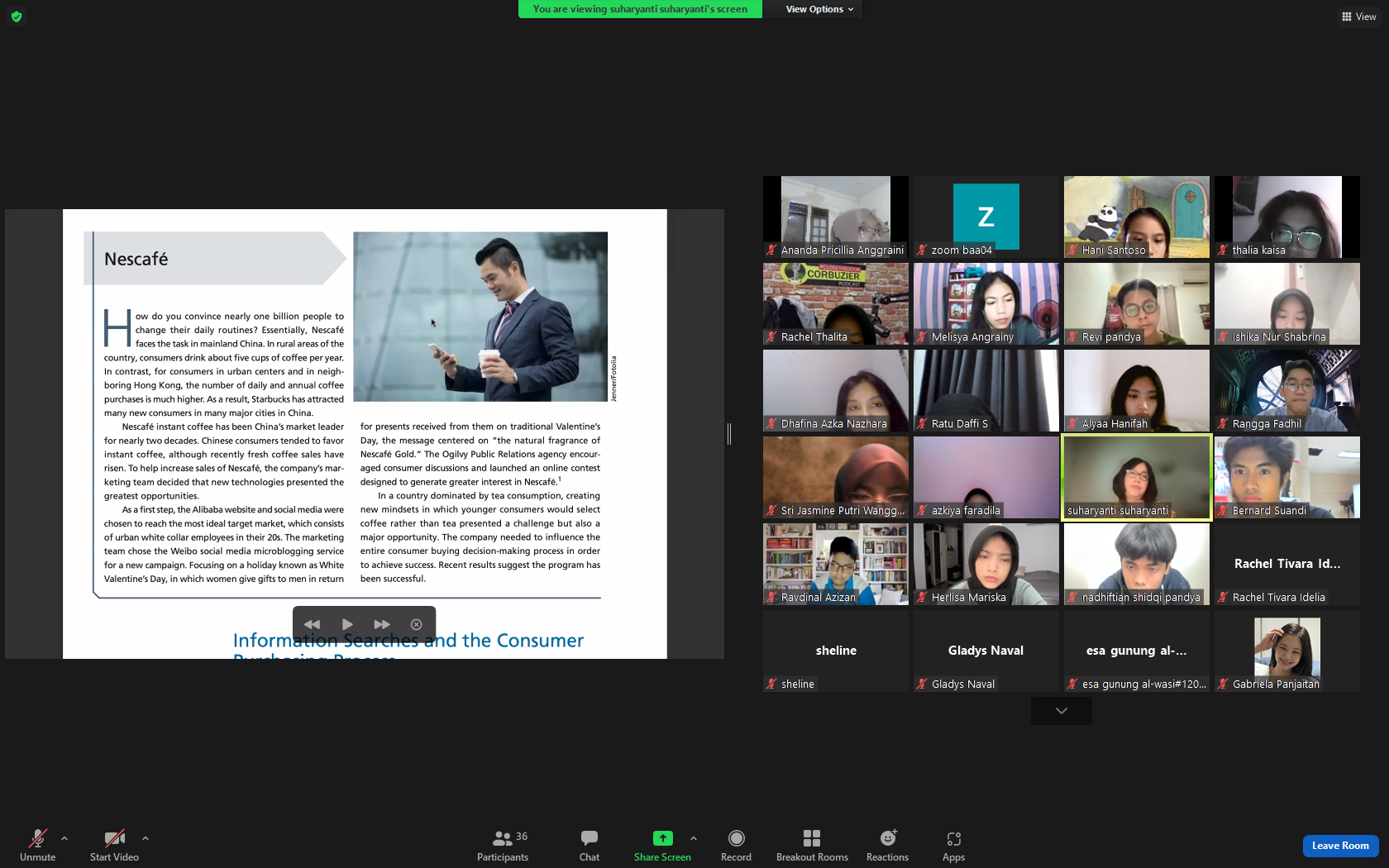Click the green screen-sharing notification banner

(x=640, y=9)
